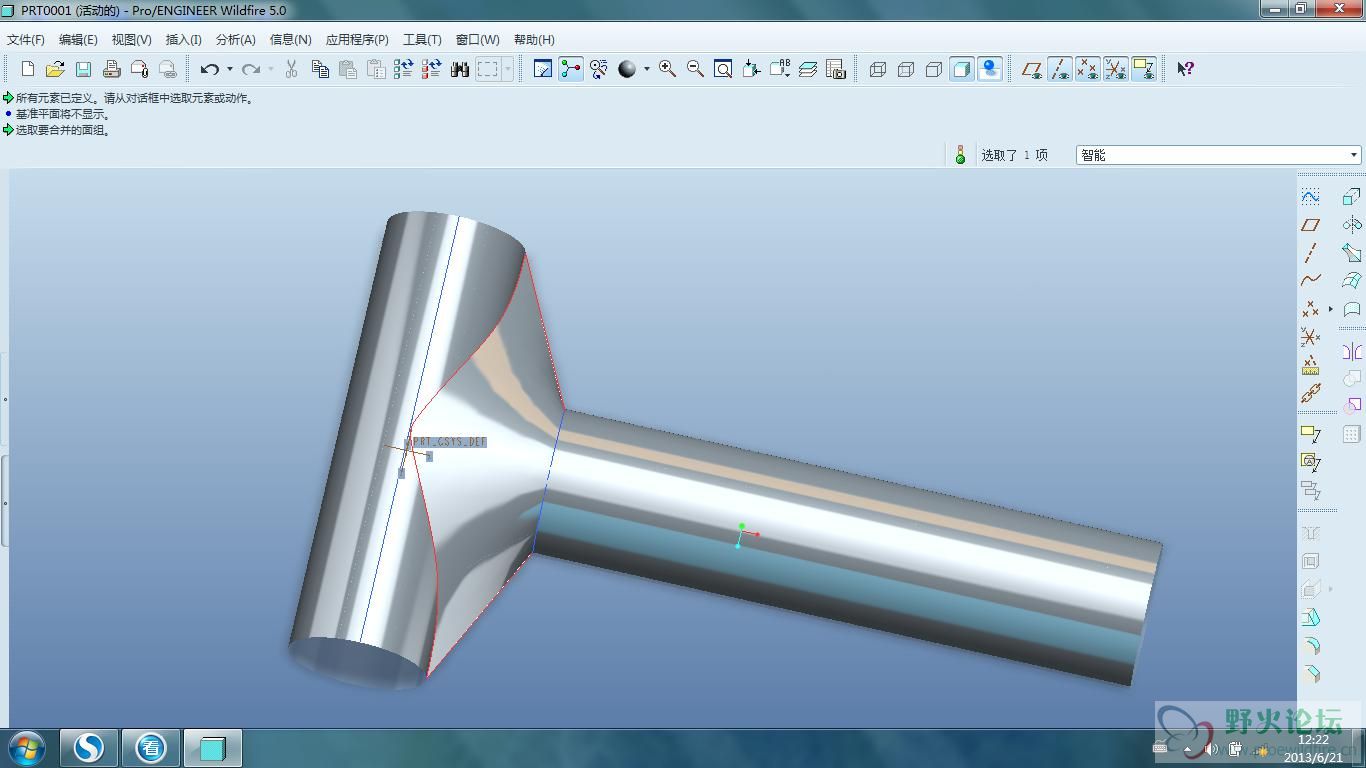Open the 文件(F) menu
Image resolution: width=1366 pixels, height=768 pixels.
pos(26,40)
